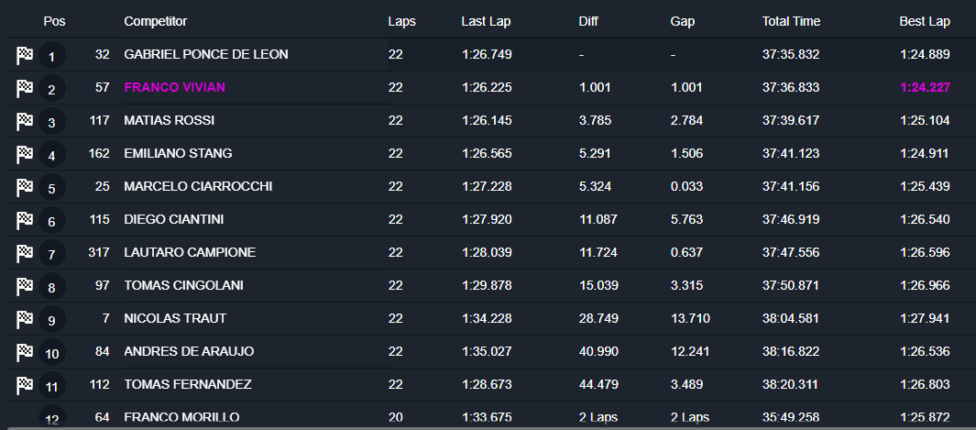Screen dimensions: 976x430
Task: Click the checkered flag beside Nicolas Traut
Action: 25,319
